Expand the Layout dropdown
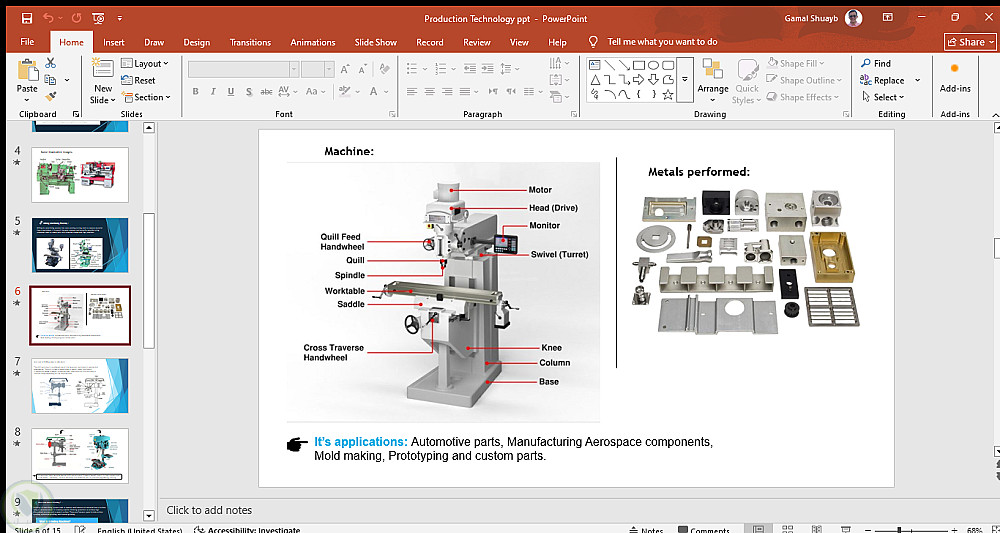The height and width of the screenshot is (533, 1000). click(x=145, y=64)
